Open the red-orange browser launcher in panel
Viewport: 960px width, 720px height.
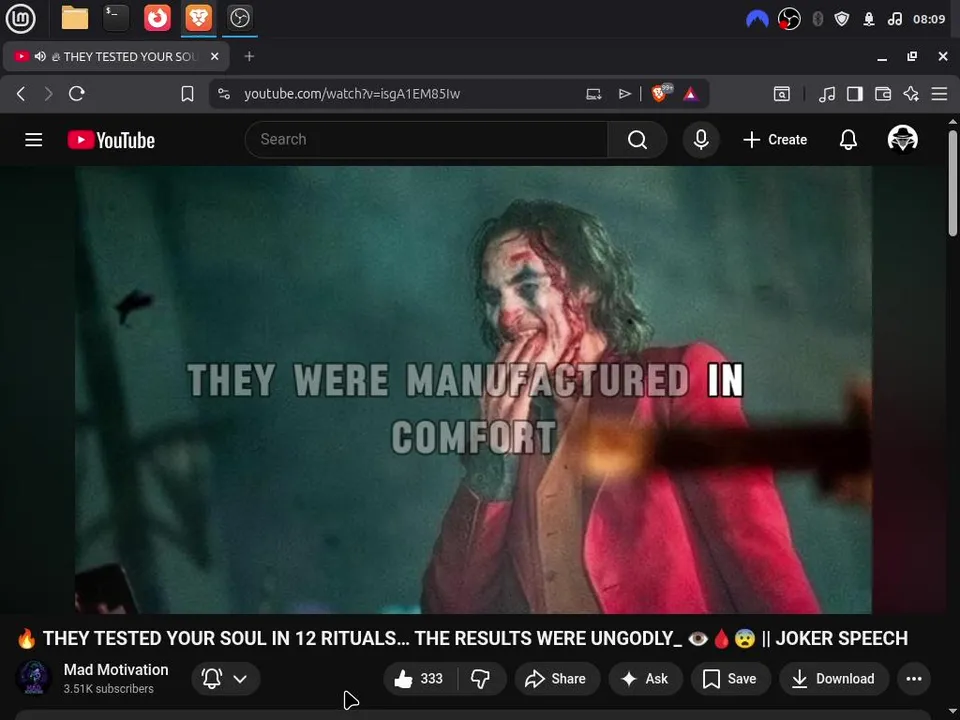coord(157,18)
